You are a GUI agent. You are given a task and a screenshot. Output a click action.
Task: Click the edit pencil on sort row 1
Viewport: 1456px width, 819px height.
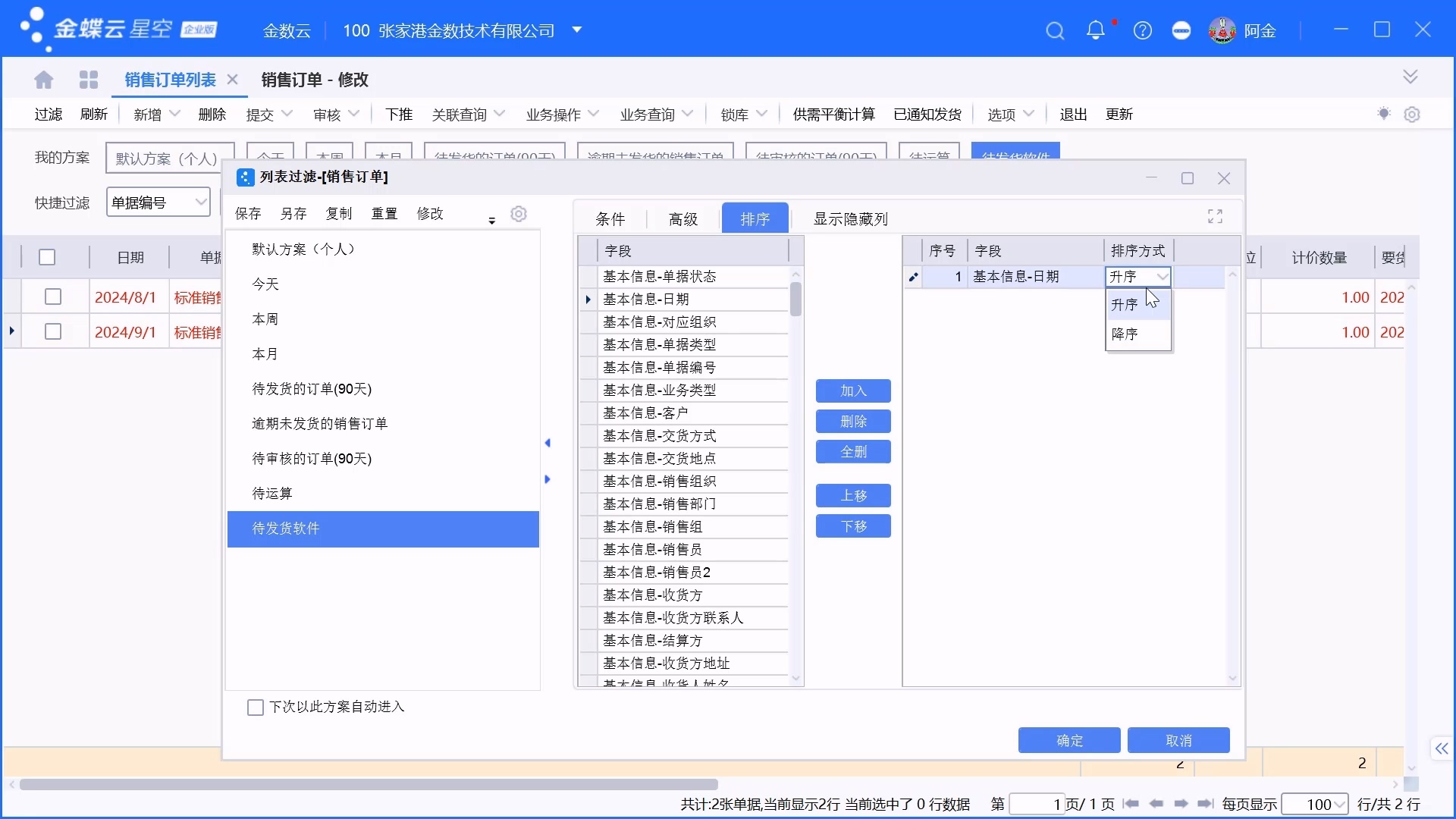point(913,277)
